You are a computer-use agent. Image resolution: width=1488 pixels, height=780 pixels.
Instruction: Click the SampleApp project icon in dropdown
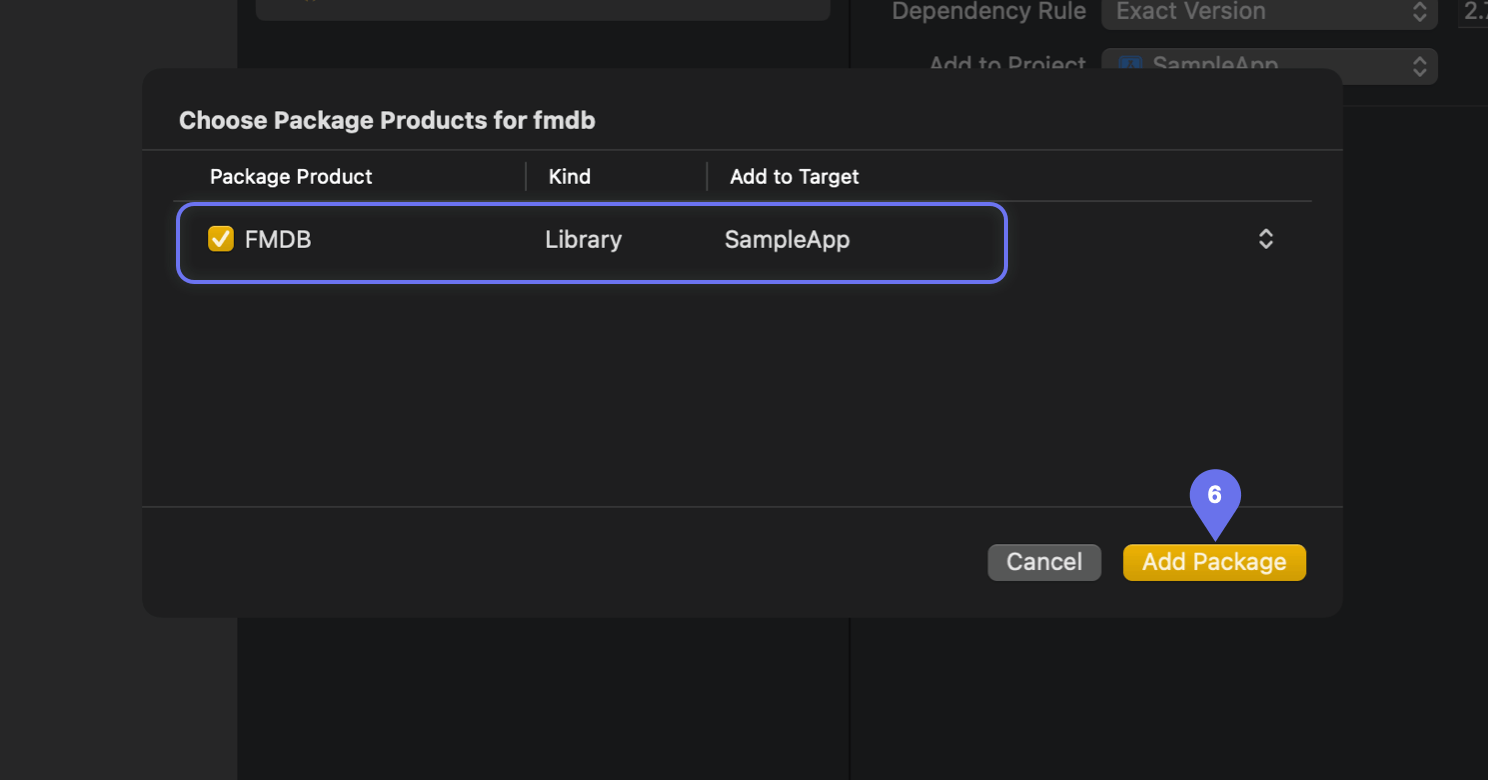(1130, 63)
